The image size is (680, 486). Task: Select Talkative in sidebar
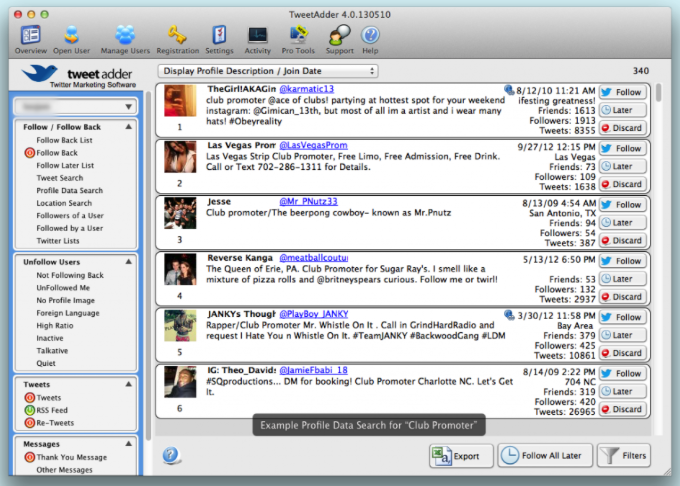(52, 351)
